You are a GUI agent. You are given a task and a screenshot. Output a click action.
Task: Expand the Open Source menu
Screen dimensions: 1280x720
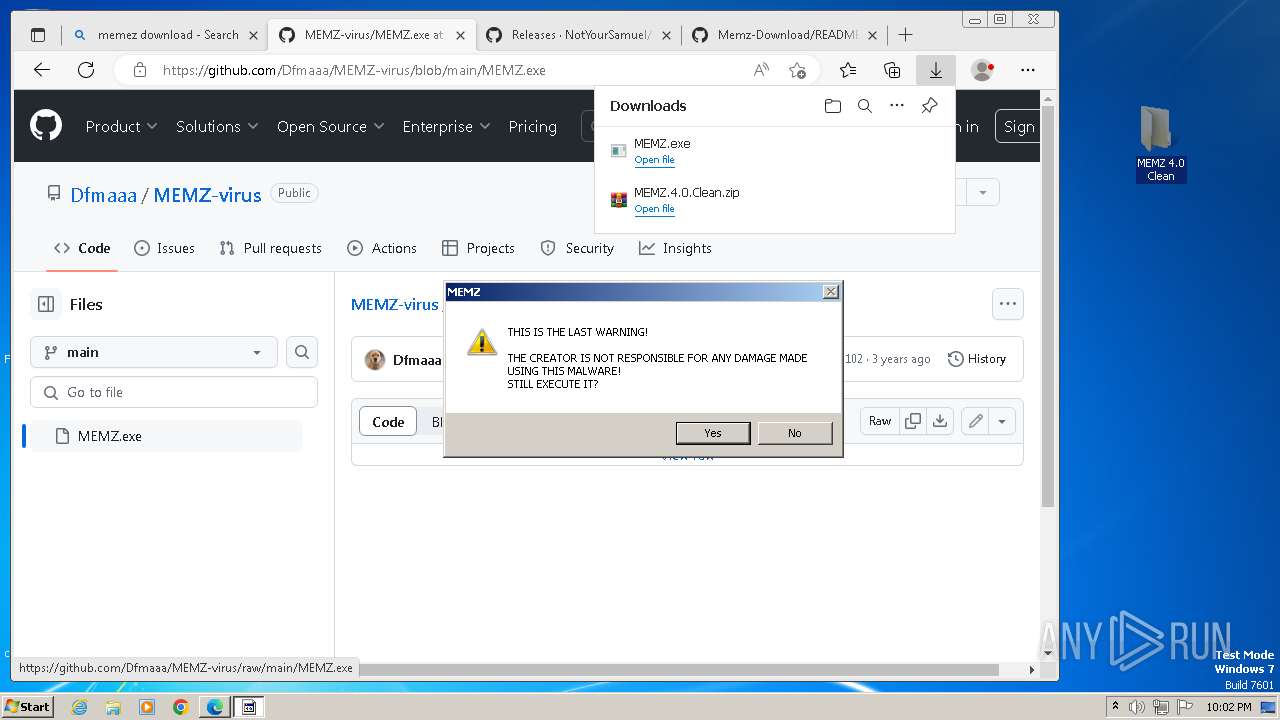click(x=330, y=126)
